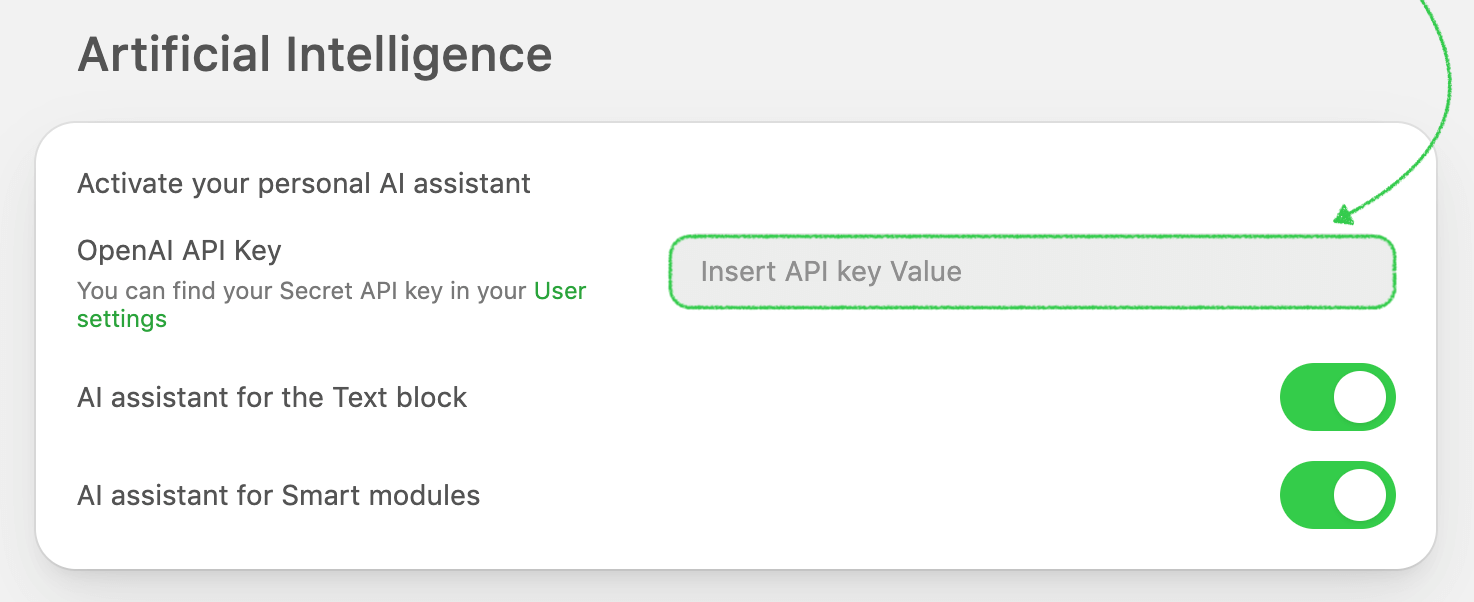Turn off AI assistant for Smart modules
Screen dimensions: 1474x602
[x=1337, y=495]
